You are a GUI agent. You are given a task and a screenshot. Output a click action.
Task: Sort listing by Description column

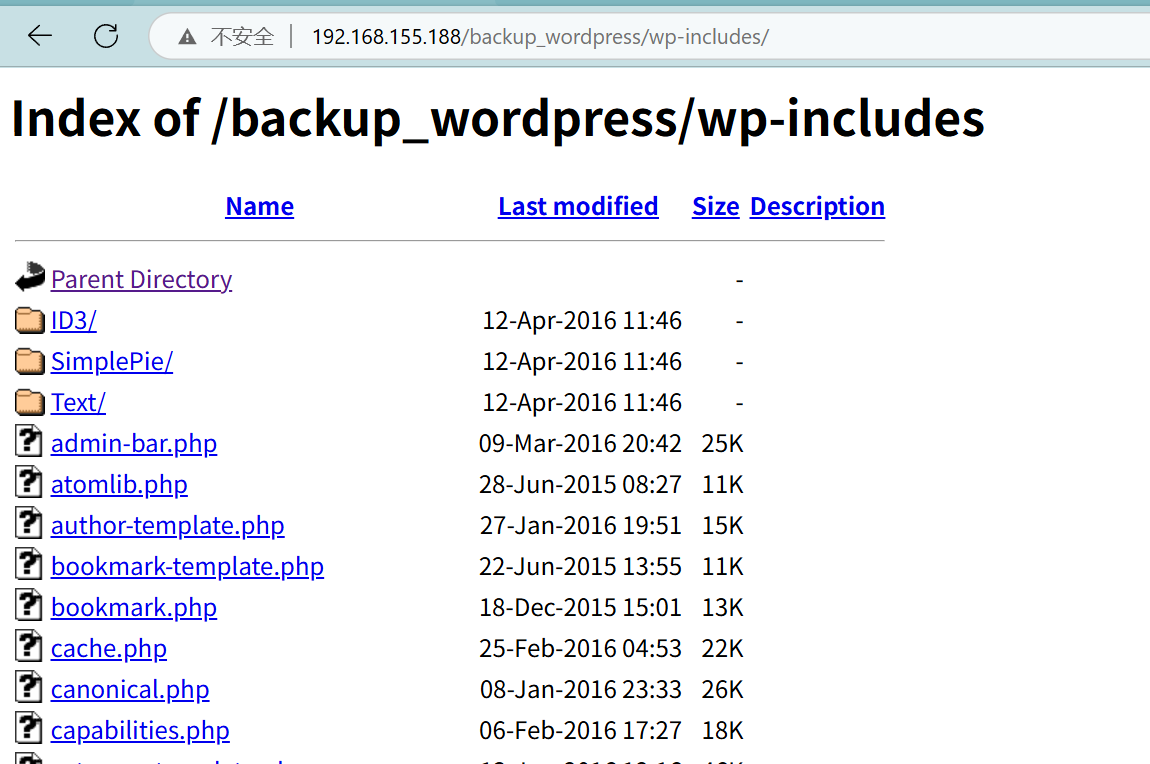(x=817, y=207)
